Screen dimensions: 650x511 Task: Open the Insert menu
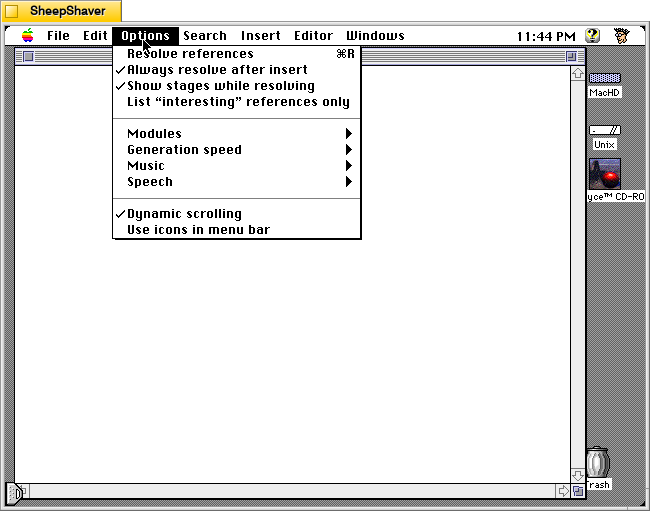[261, 36]
